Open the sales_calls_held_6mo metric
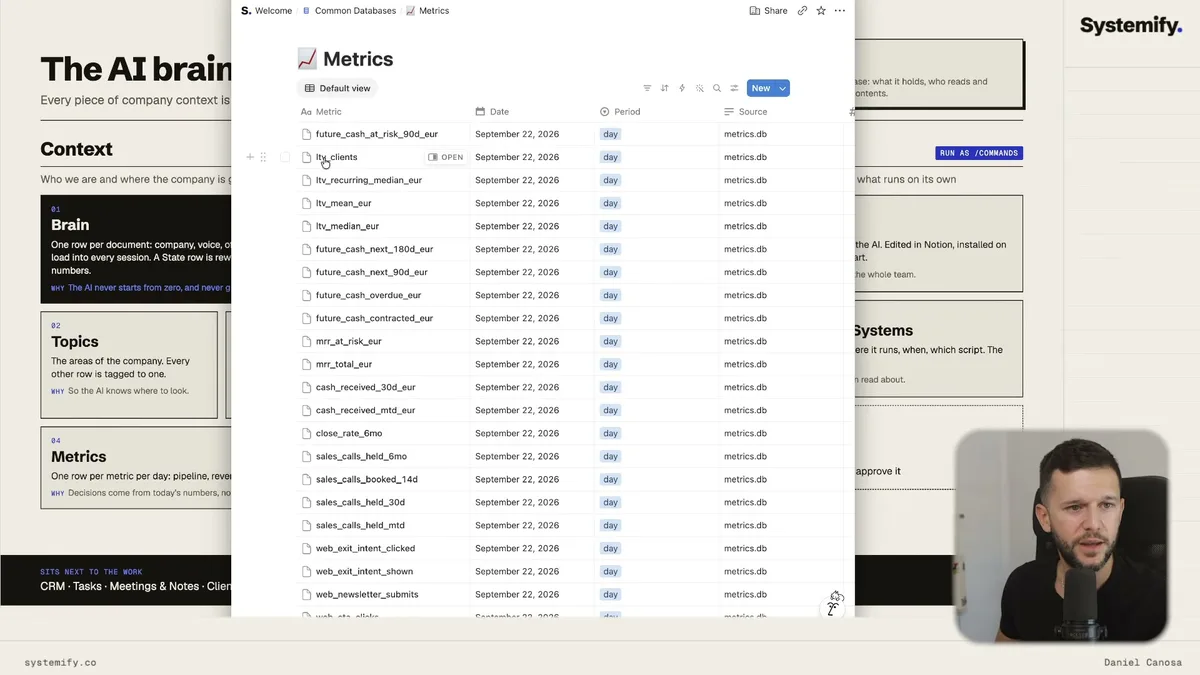 pyautogui.click(x=361, y=456)
